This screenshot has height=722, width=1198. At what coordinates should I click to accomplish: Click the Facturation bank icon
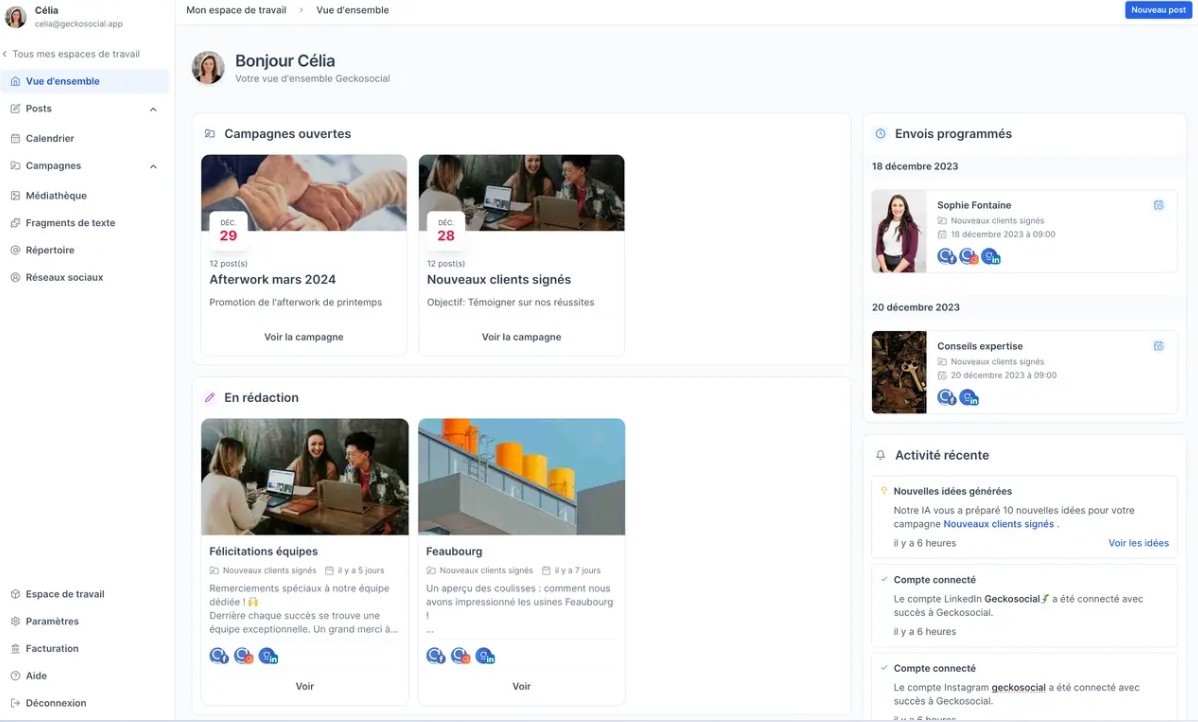click(15, 649)
